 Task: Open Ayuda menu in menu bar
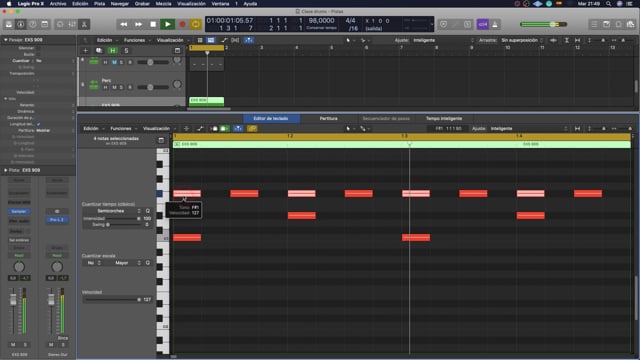tap(250, 4)
